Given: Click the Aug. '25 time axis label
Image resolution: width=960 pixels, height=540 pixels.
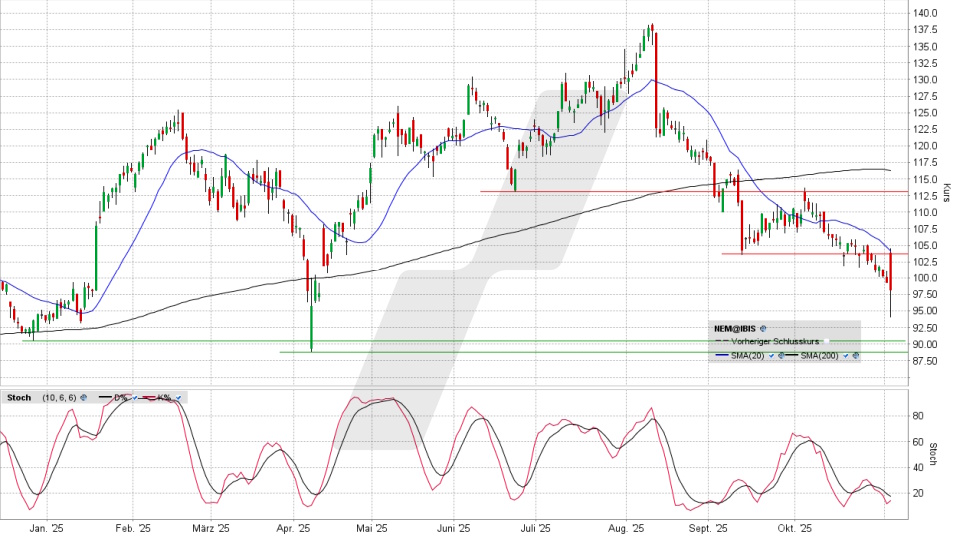Looking at the screenshot, I should (x=624, y=526).
